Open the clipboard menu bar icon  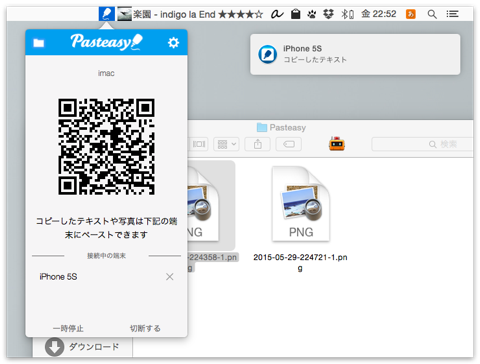tap(295, 14)
